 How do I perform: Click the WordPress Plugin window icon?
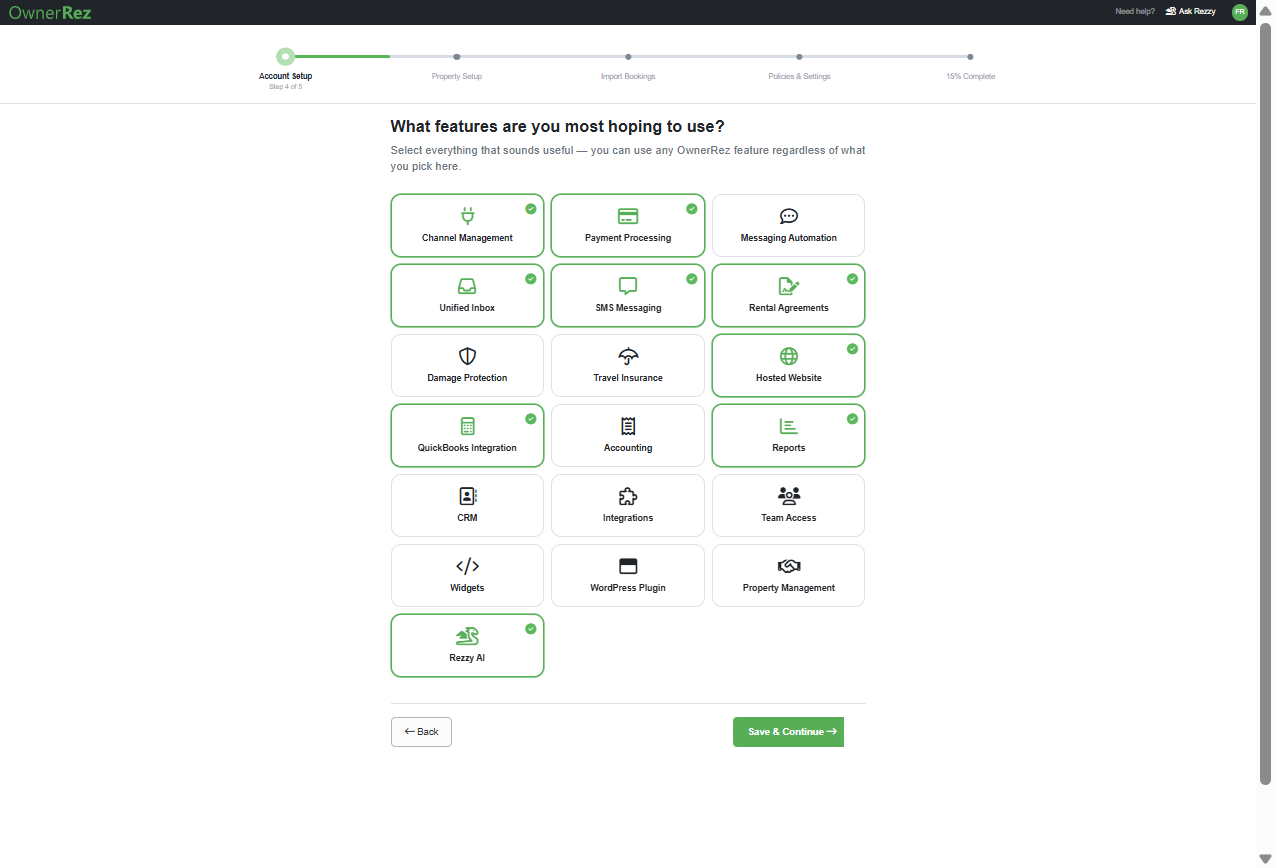(x=628, y=566)
